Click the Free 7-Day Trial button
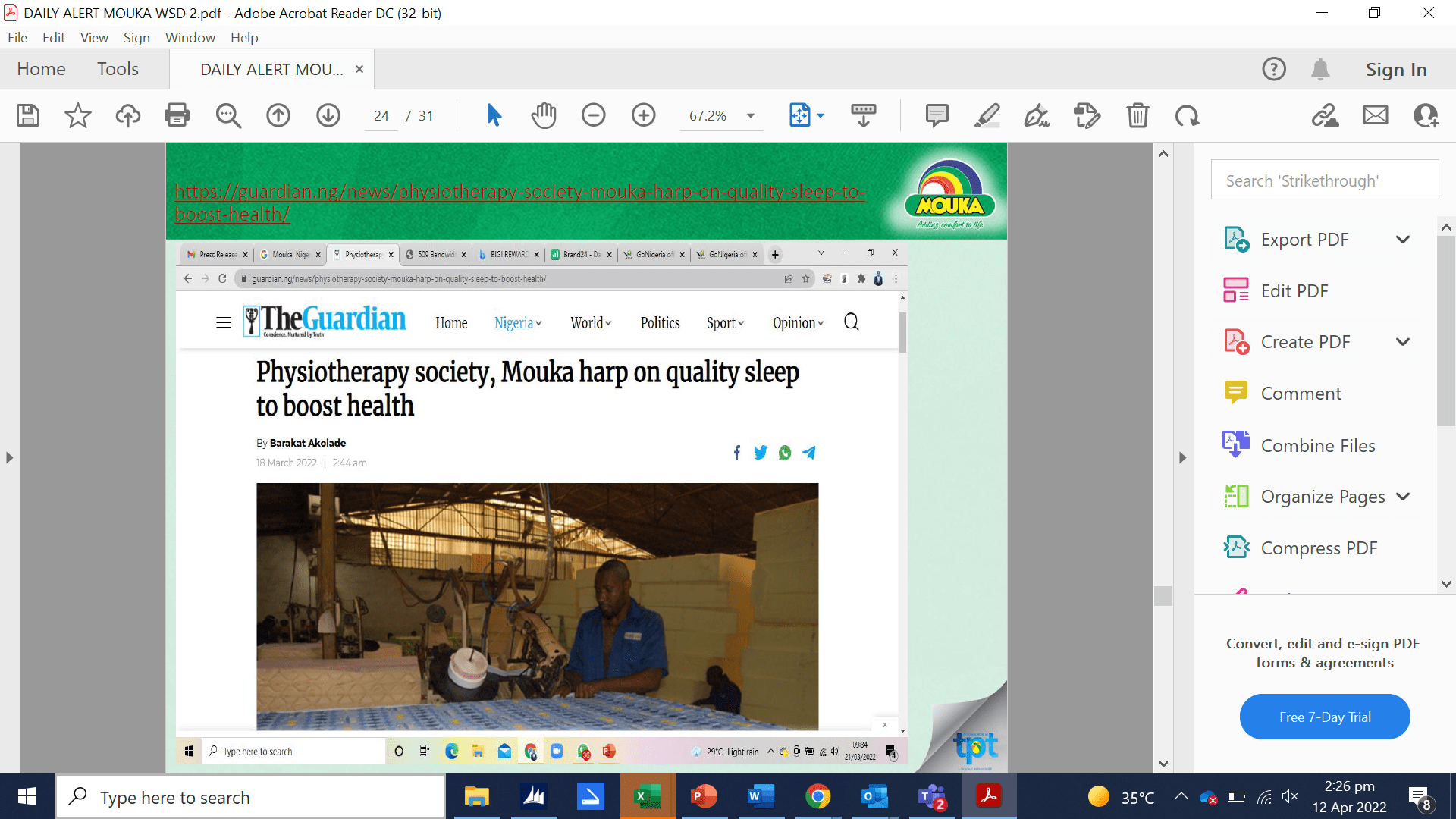The height and width of the screenshot is (819, 1456). click(x=1324, y=717)
